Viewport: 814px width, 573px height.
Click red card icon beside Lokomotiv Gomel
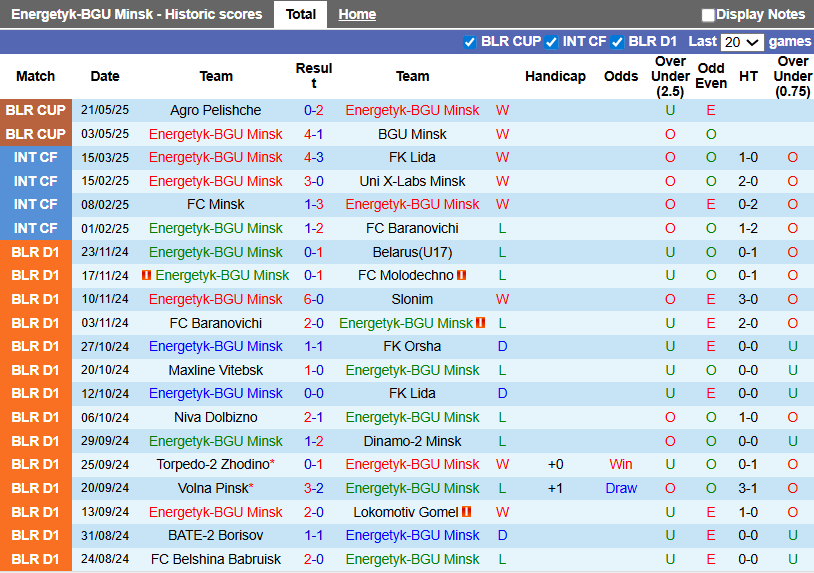pyautogui.click(x=467, y=512)
